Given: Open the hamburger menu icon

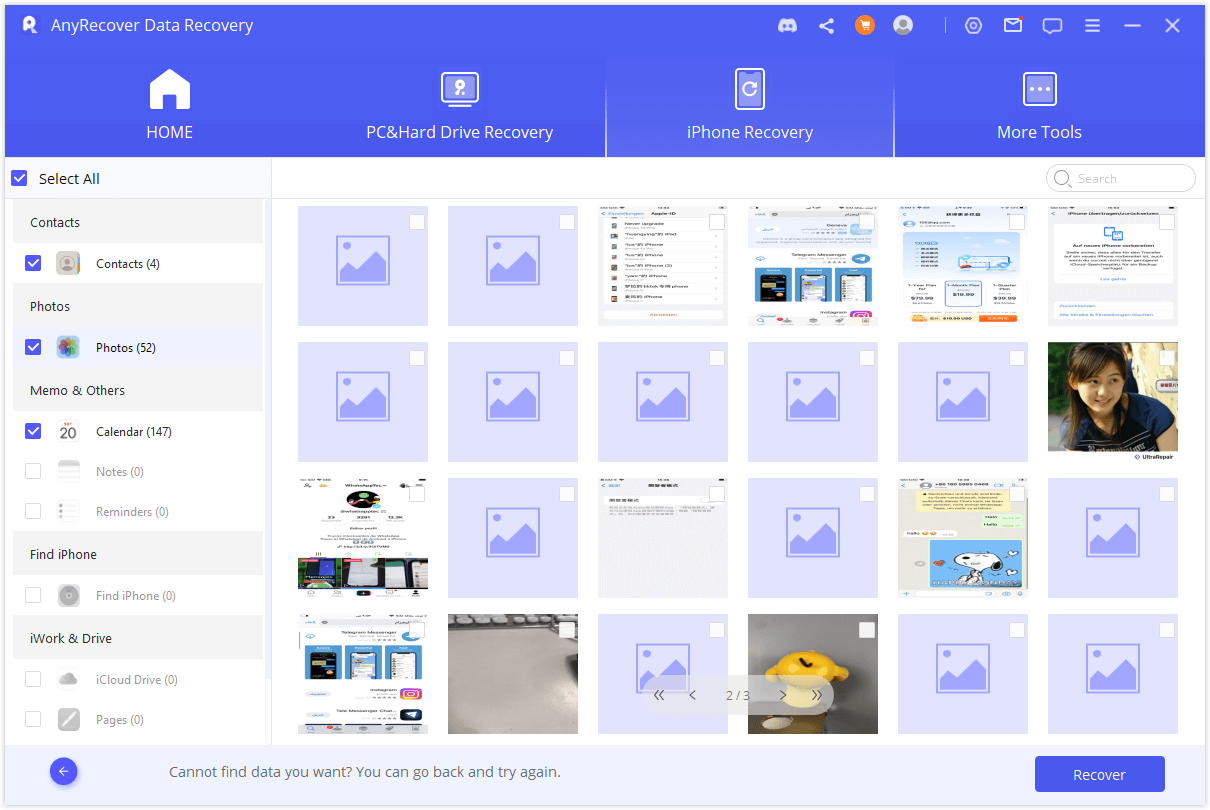Looking at the screenshot, I should (x=1092, y=26).
